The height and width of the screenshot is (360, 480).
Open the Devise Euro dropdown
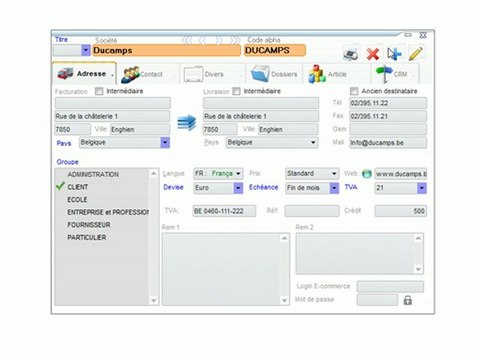coord(238,188)
